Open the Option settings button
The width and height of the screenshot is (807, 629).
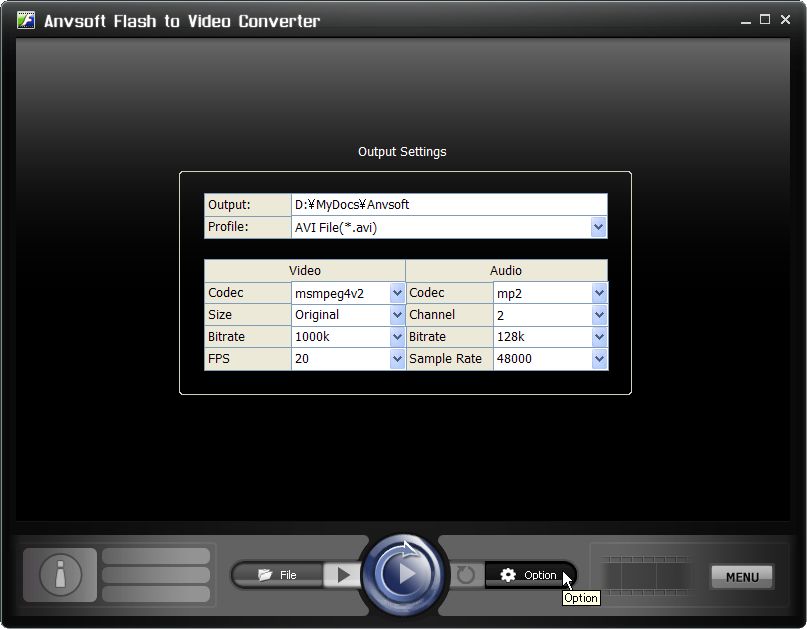click(529, 575)
